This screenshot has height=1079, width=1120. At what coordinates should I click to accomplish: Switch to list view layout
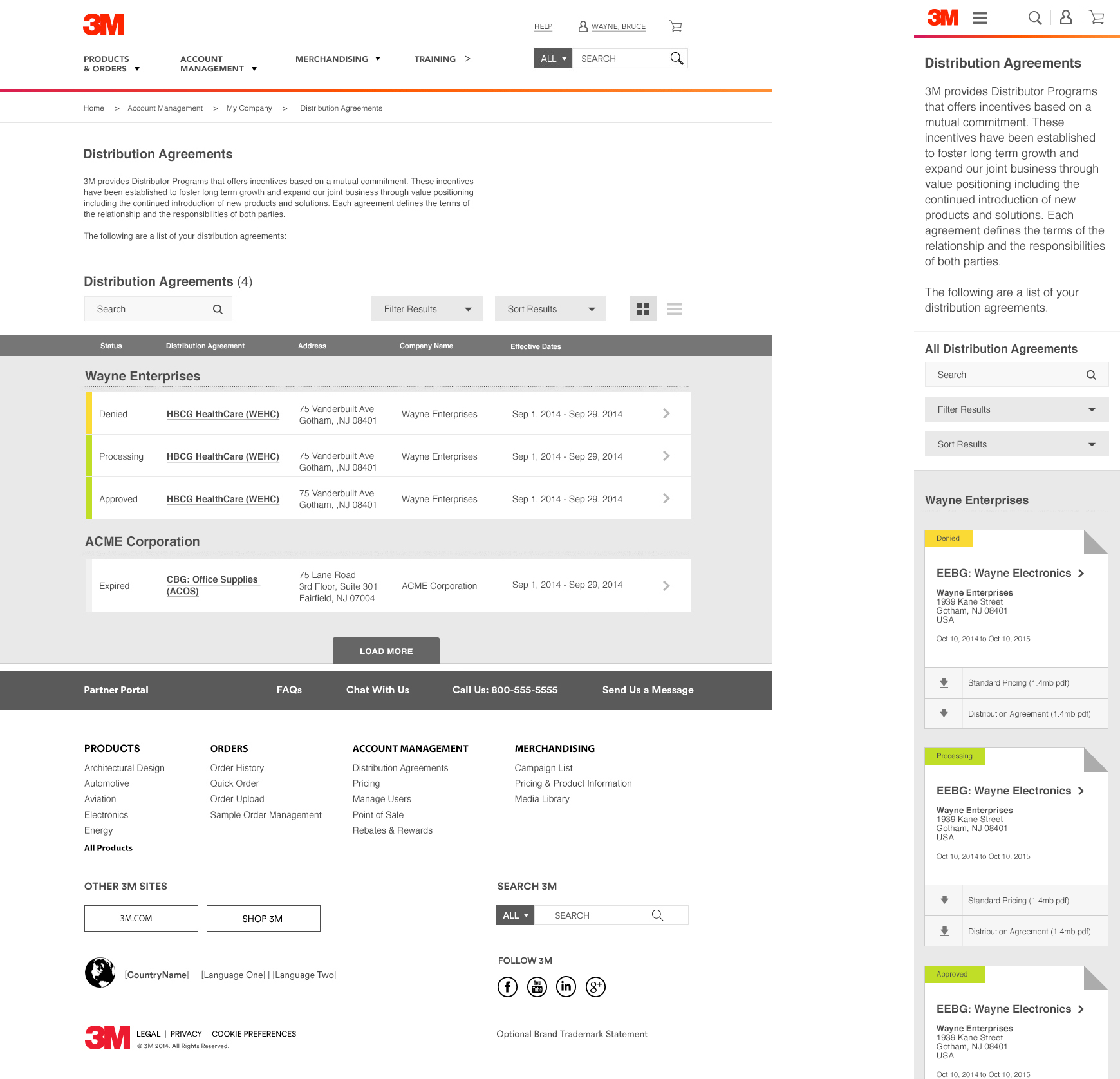coord(674,309)
